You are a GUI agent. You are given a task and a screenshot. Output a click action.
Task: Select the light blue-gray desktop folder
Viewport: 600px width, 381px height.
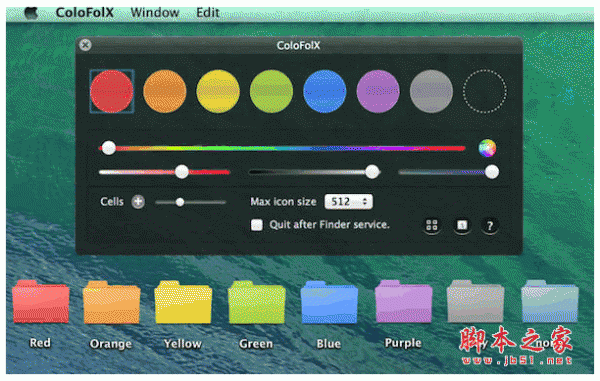tap(549, 301)
